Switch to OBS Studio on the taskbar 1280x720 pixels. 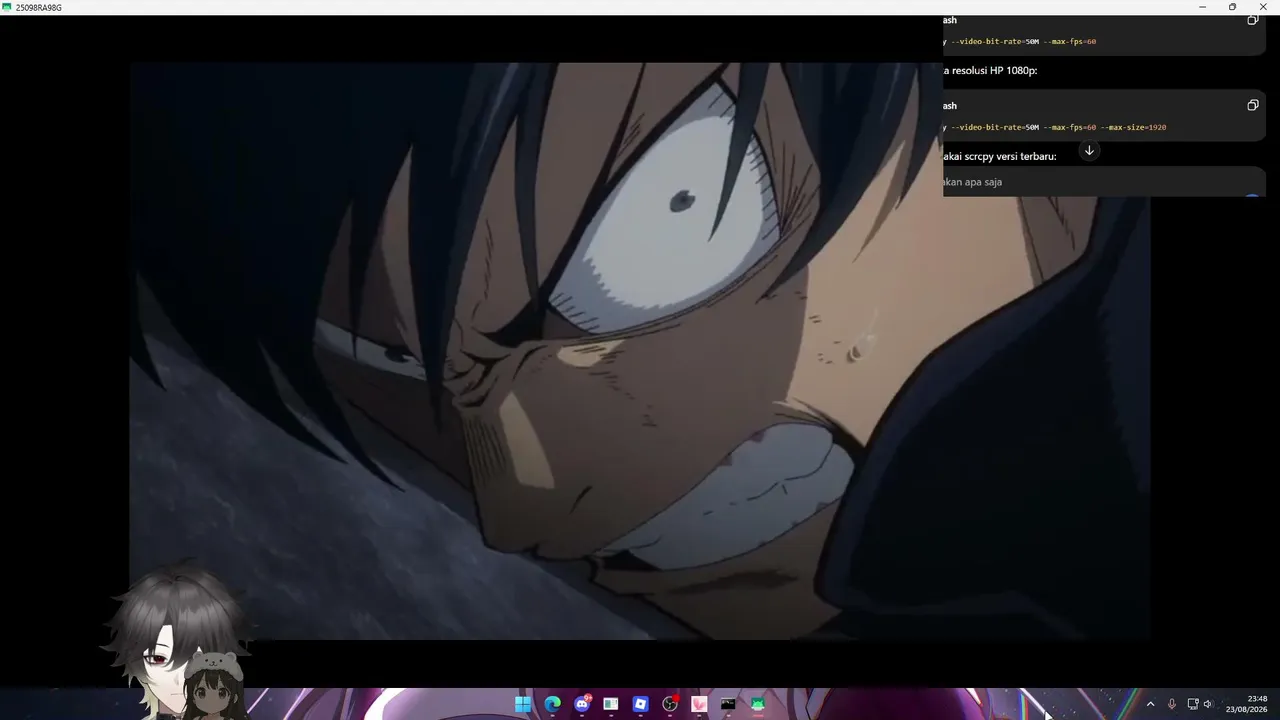670,704
